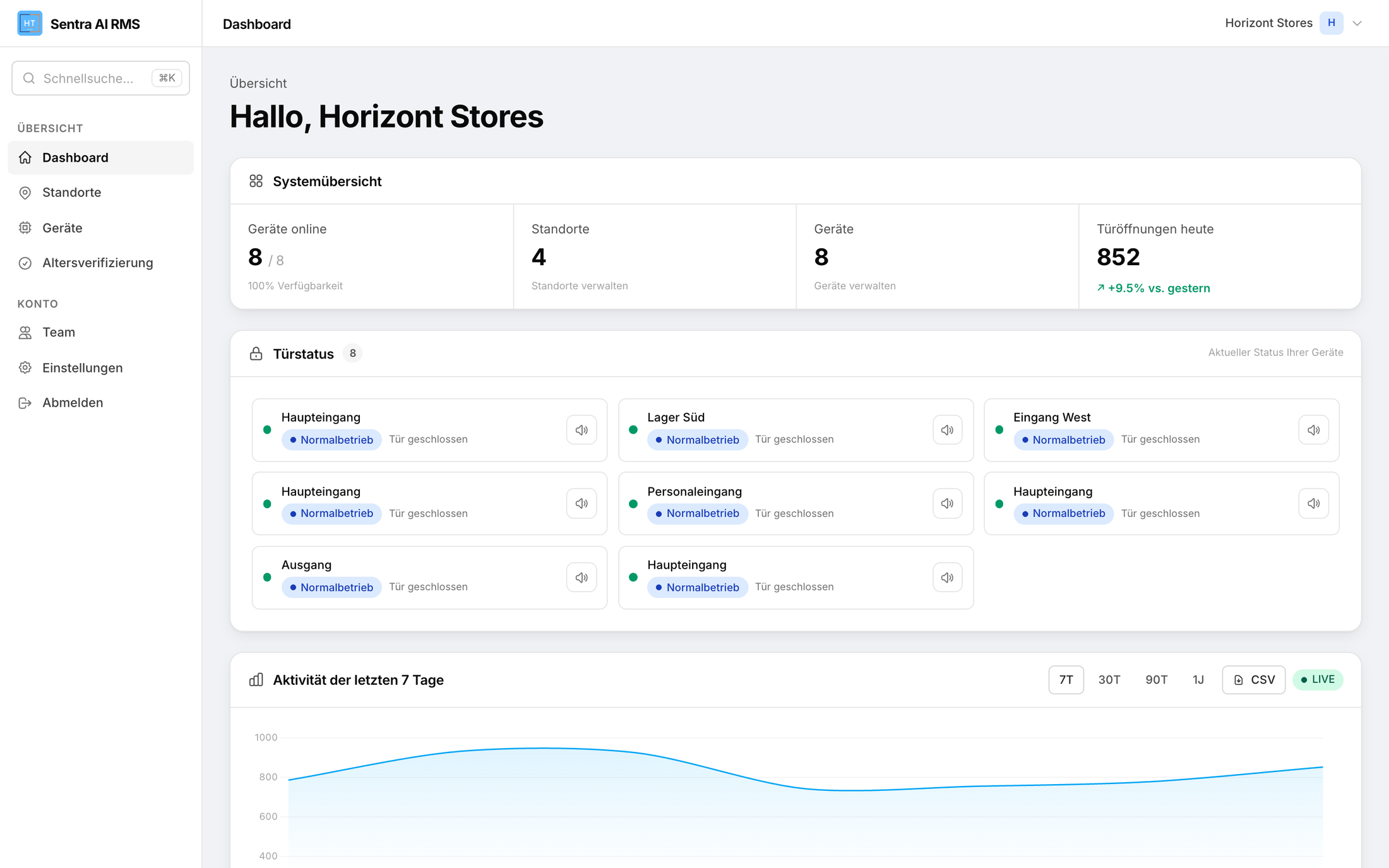1389x868 pixels.
Task: Click the logout arrow icon beside Abmelden
Action: (25, 403)
